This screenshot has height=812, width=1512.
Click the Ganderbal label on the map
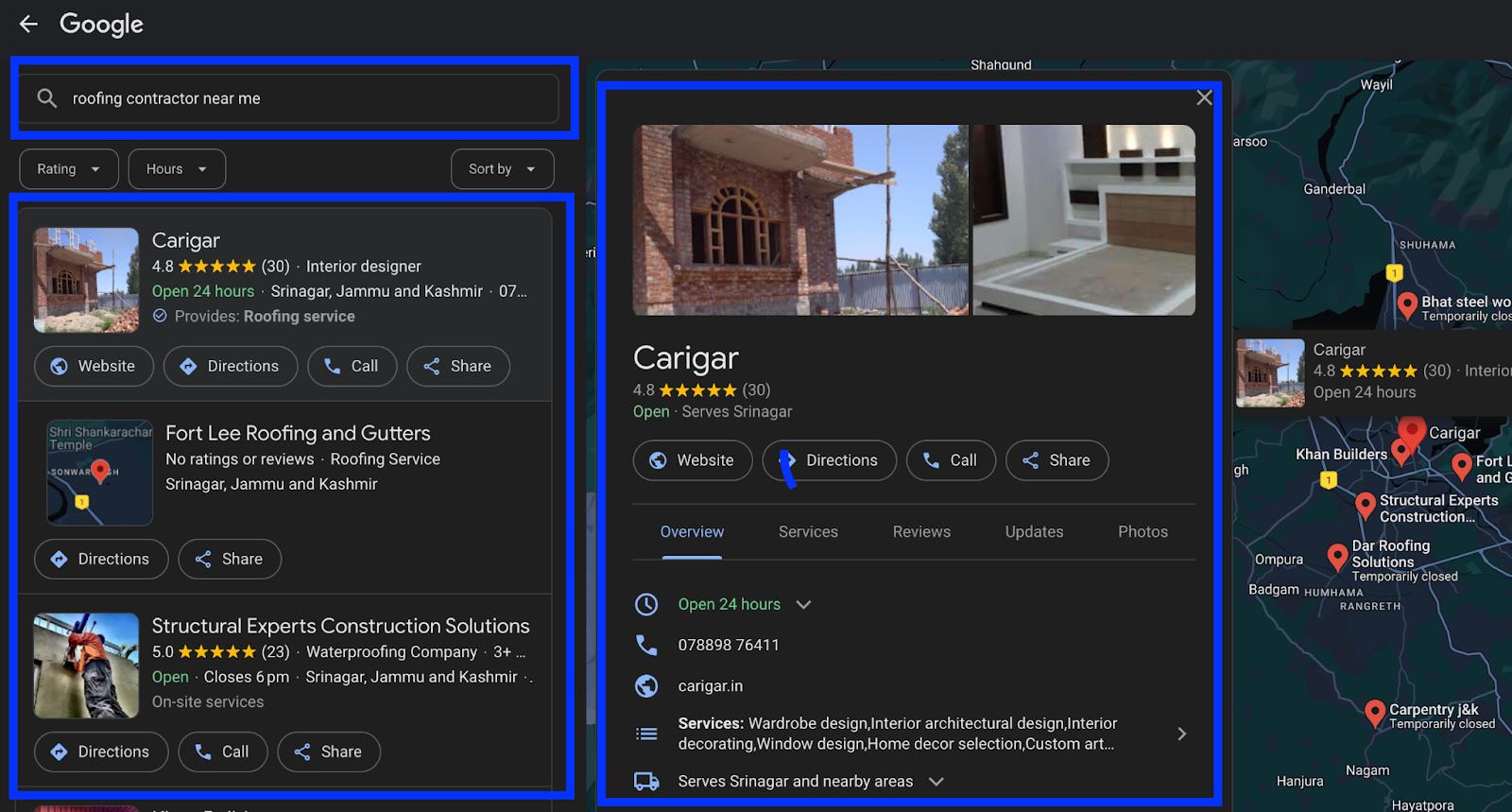1334,189
